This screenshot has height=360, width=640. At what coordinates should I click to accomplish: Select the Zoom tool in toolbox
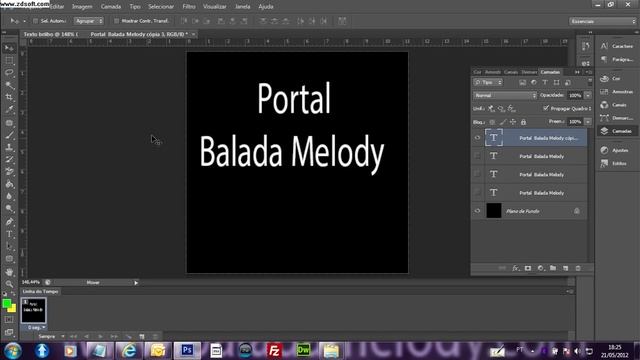9,284
